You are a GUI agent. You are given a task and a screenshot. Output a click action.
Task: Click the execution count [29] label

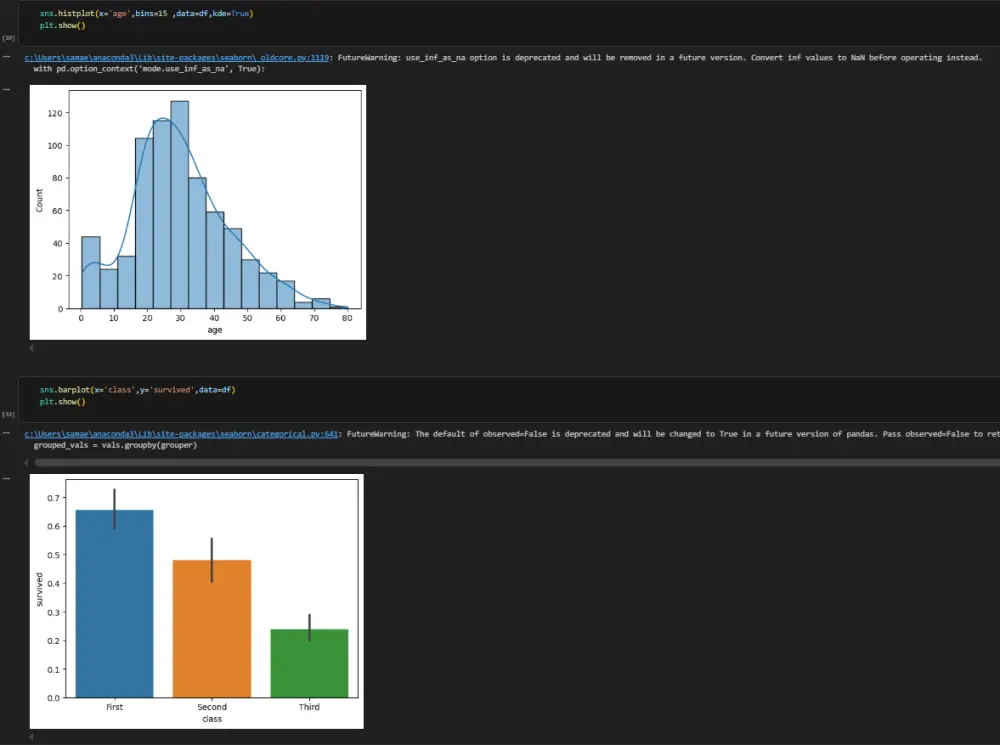point(8,38)
